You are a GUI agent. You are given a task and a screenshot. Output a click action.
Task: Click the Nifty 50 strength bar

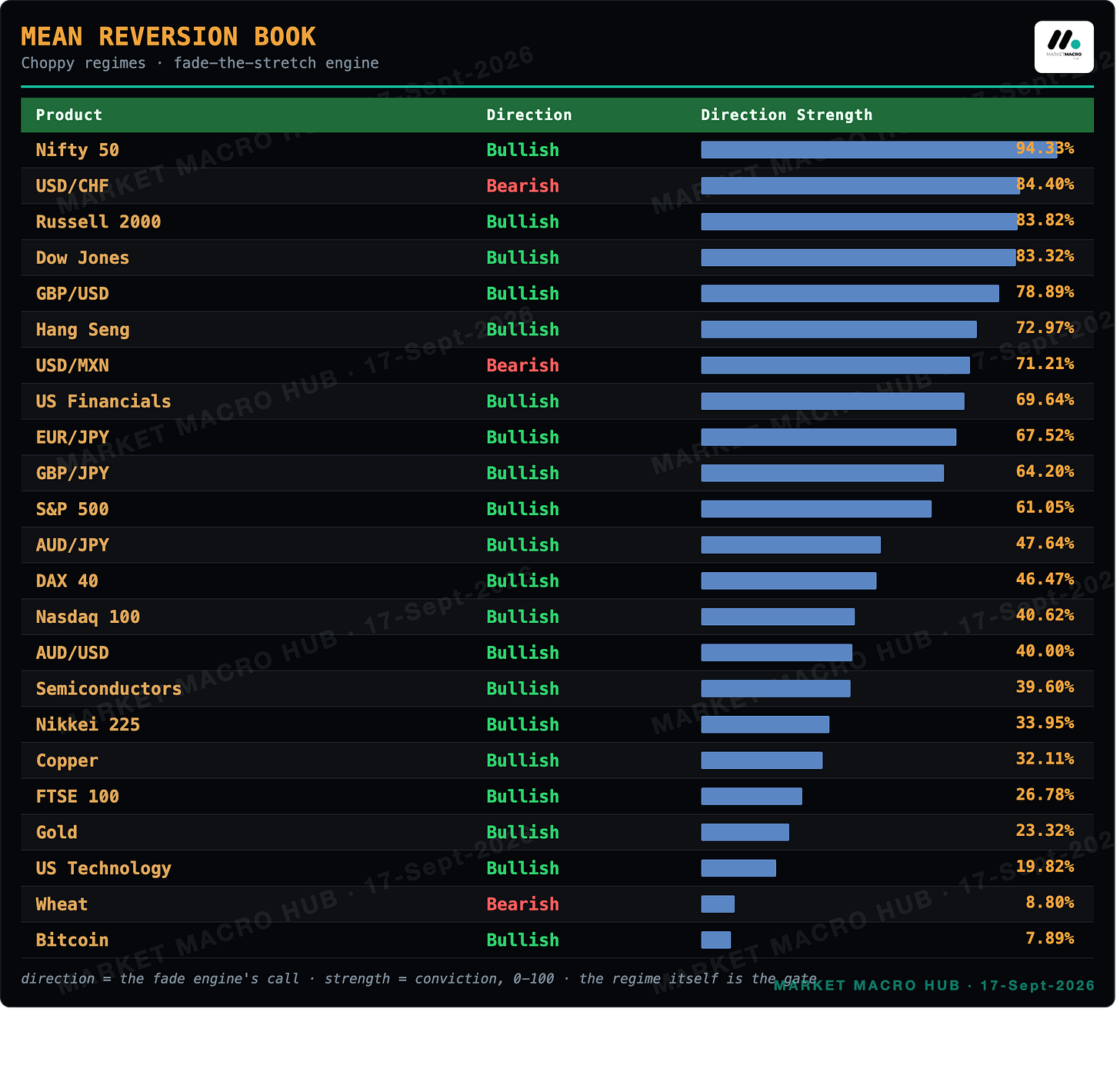click(x=879, y=150)
